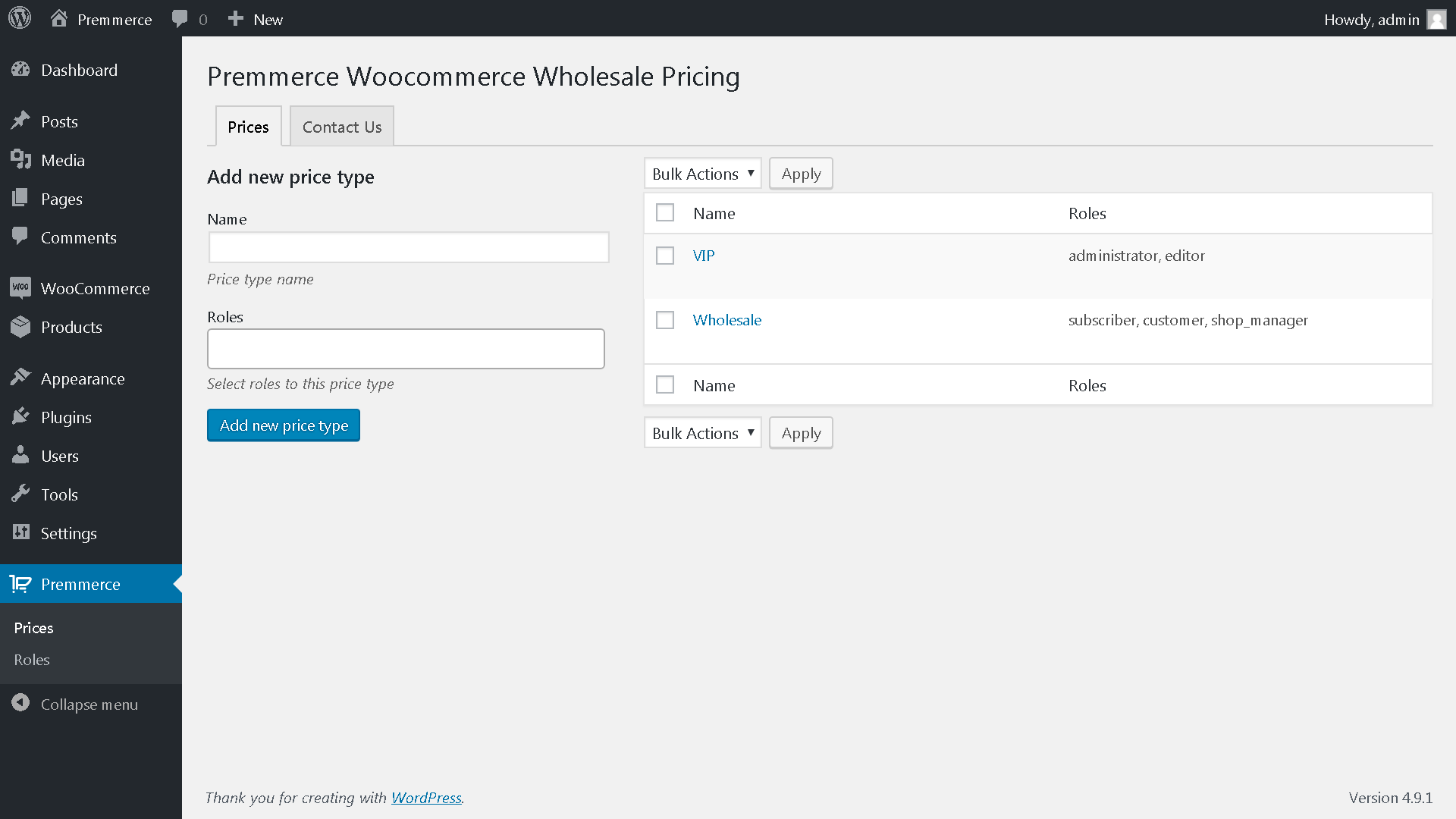Open the Settings menu item
1456x819 pixels.
coord(91,533)
